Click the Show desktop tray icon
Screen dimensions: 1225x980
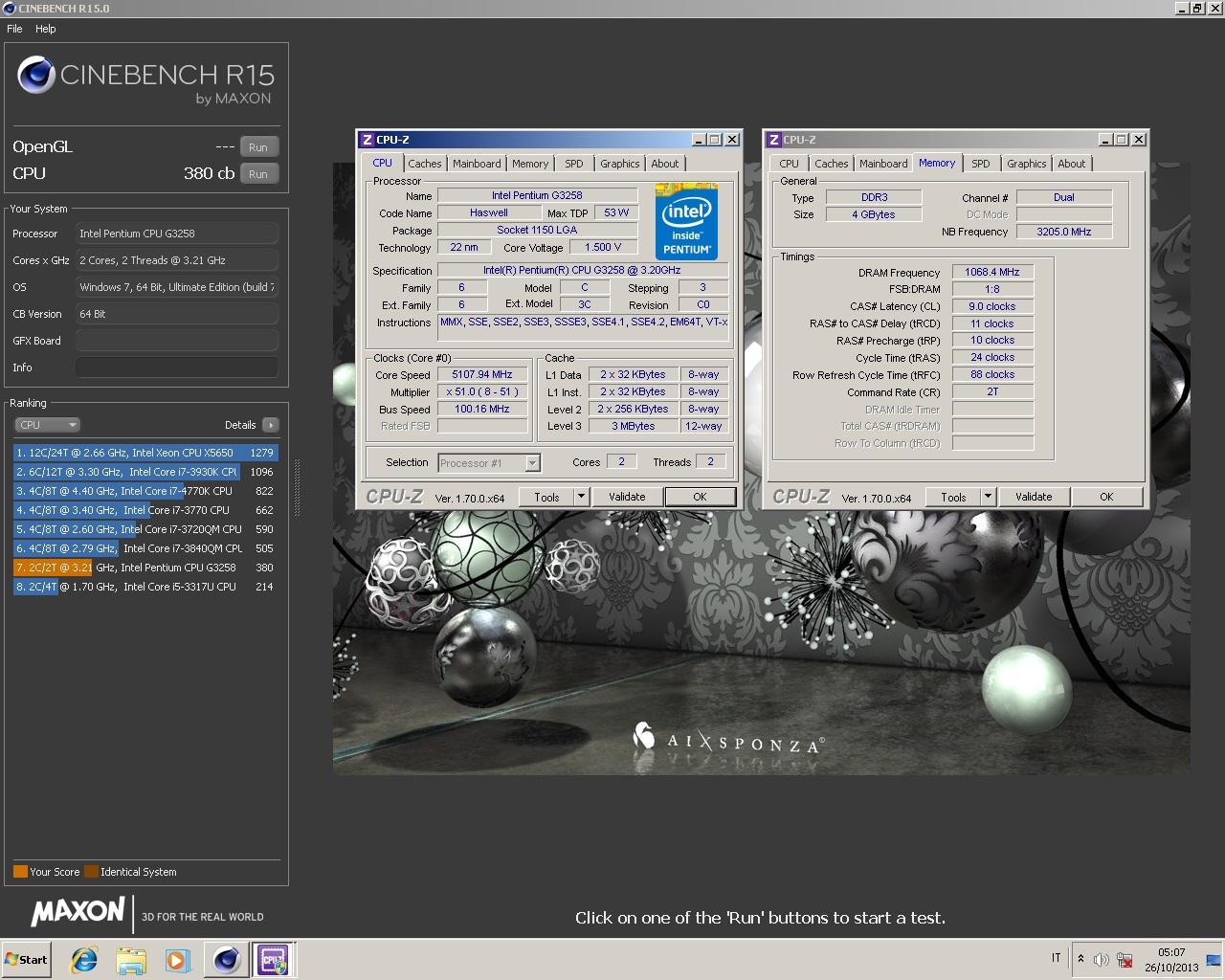point(1213,960)
